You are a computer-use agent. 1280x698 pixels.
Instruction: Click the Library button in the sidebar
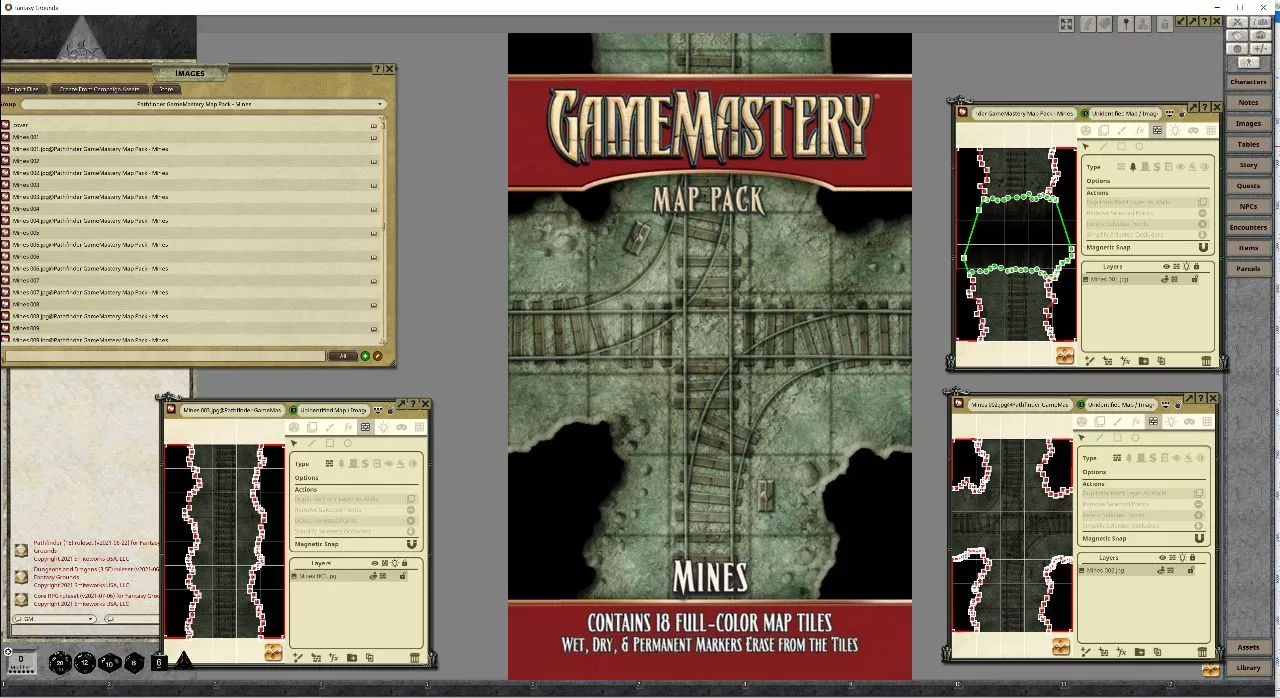(x=1248, y=668)
